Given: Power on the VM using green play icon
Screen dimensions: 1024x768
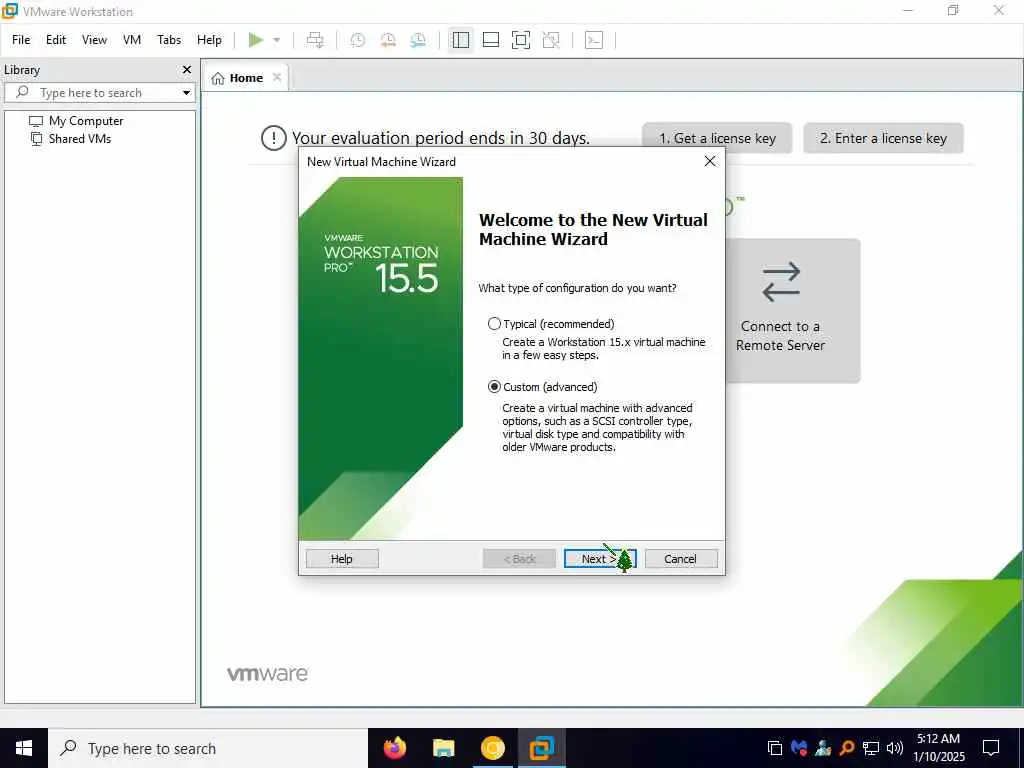Looking at the screenshot, I should (x=255, y=40).
